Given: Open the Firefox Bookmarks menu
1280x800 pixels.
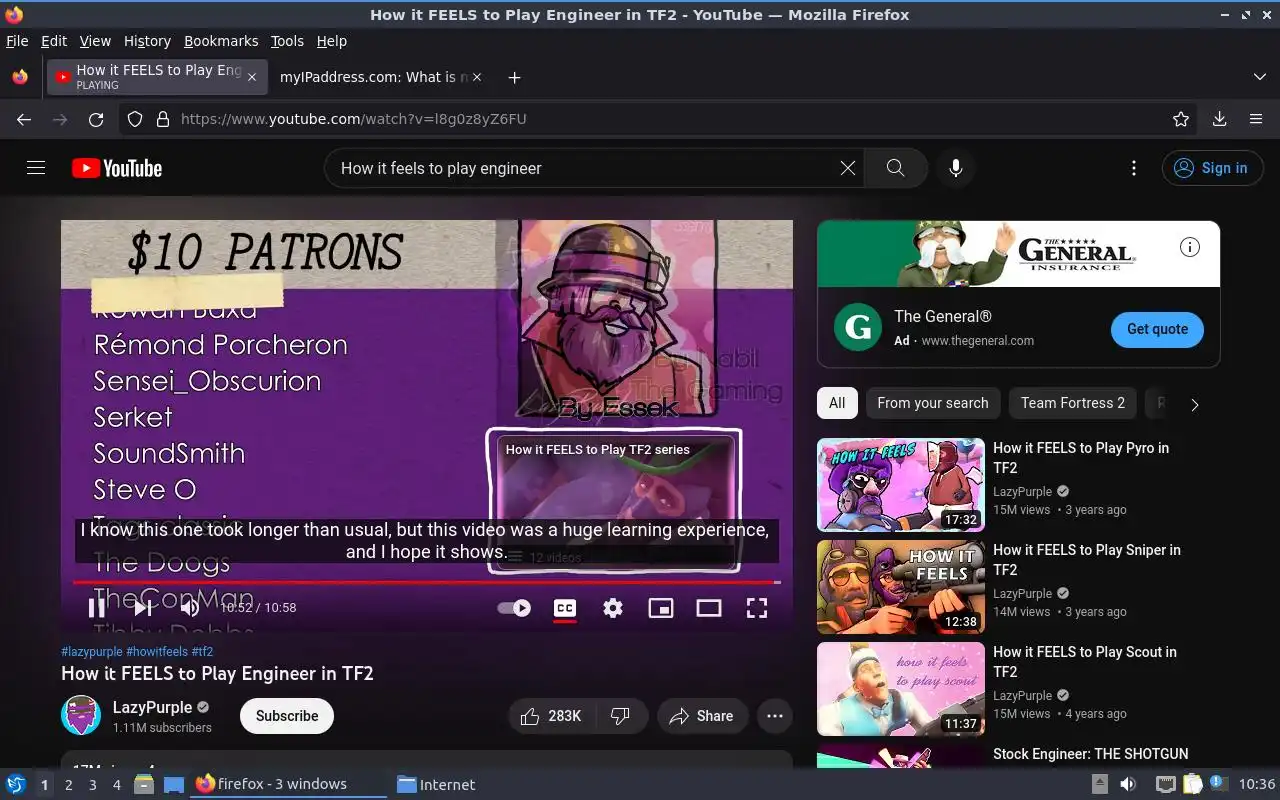Looking at the screenshot, I should click(221, 41).
